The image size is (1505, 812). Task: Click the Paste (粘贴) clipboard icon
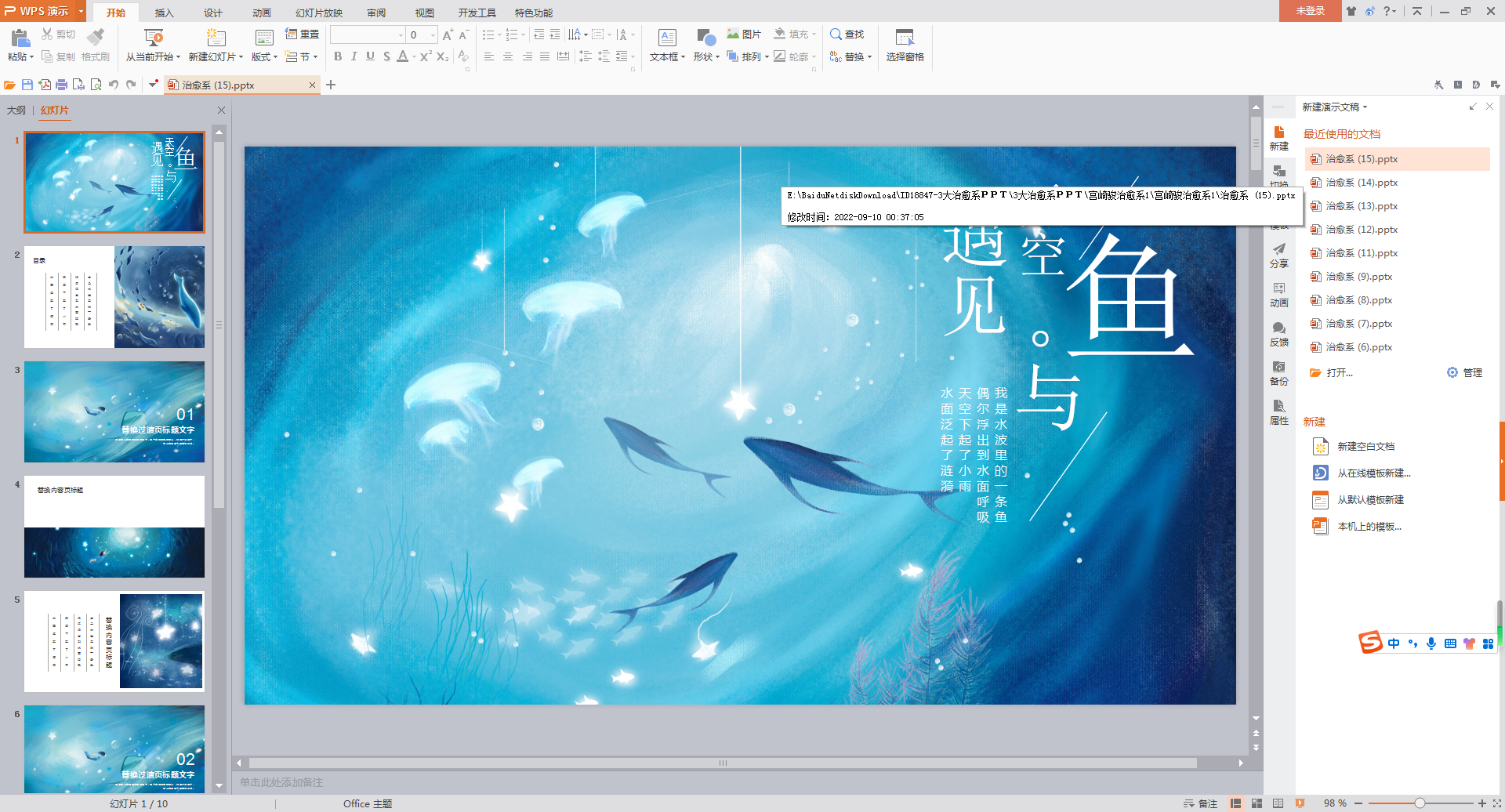(x=20, y=37)
